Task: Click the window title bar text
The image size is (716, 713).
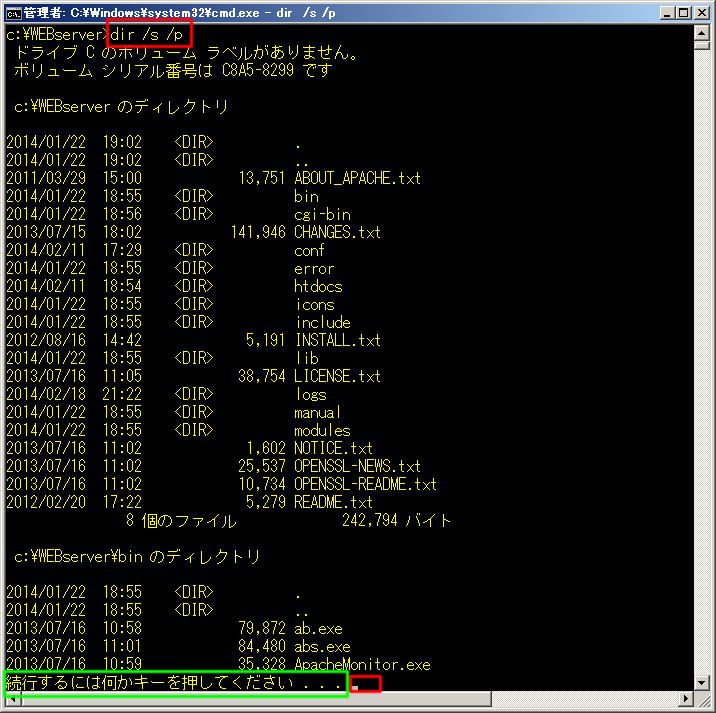Action: click(x=179, y=13)
